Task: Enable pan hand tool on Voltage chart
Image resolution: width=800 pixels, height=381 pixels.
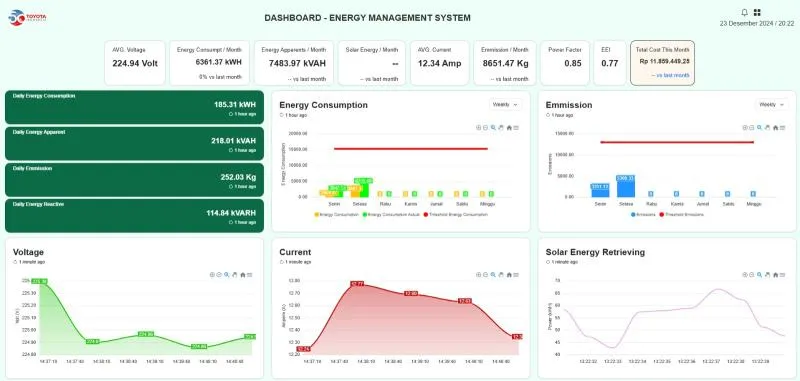Action: point(235,274)
